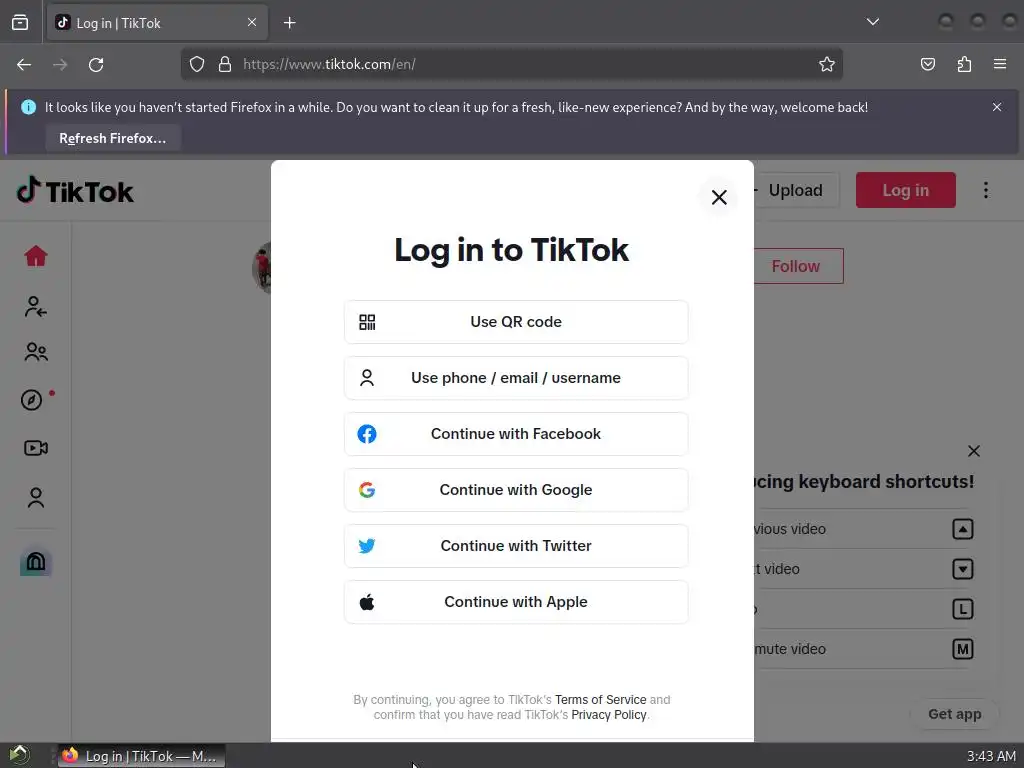Open the tracking protection shield icon

[197, 64]
